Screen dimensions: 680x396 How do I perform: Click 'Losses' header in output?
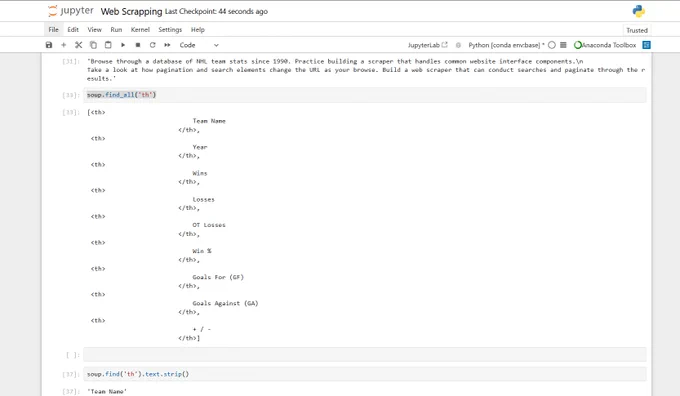(x=203, y=200)
